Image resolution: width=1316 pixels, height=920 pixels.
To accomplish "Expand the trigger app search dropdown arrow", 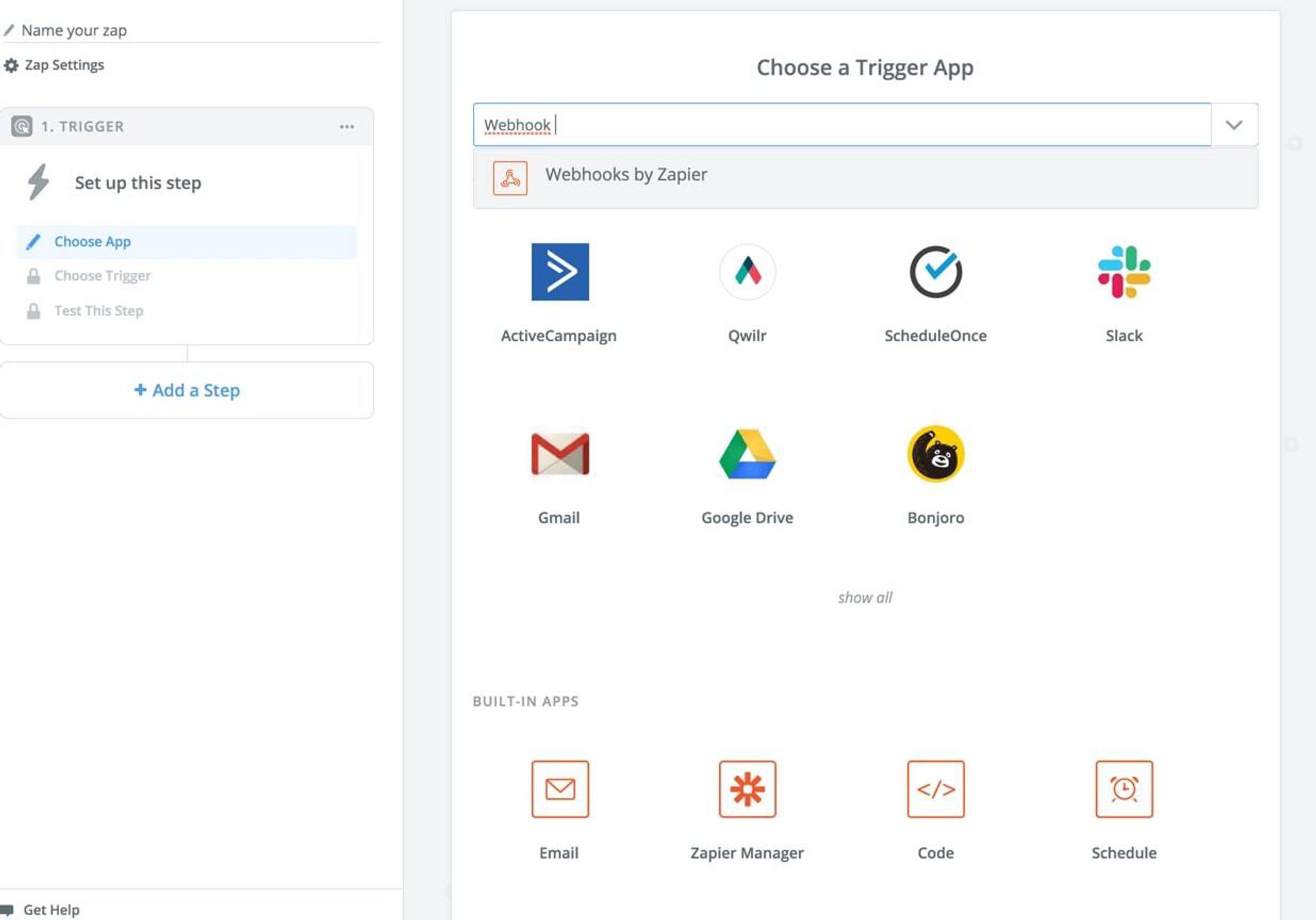I will coord(1234,125).
